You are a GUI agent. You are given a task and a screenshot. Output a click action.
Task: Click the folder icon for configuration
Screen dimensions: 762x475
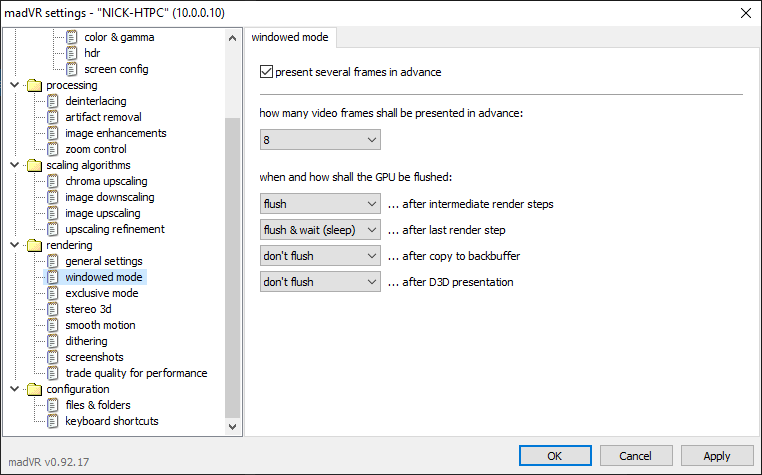click(x=34, y=389)
